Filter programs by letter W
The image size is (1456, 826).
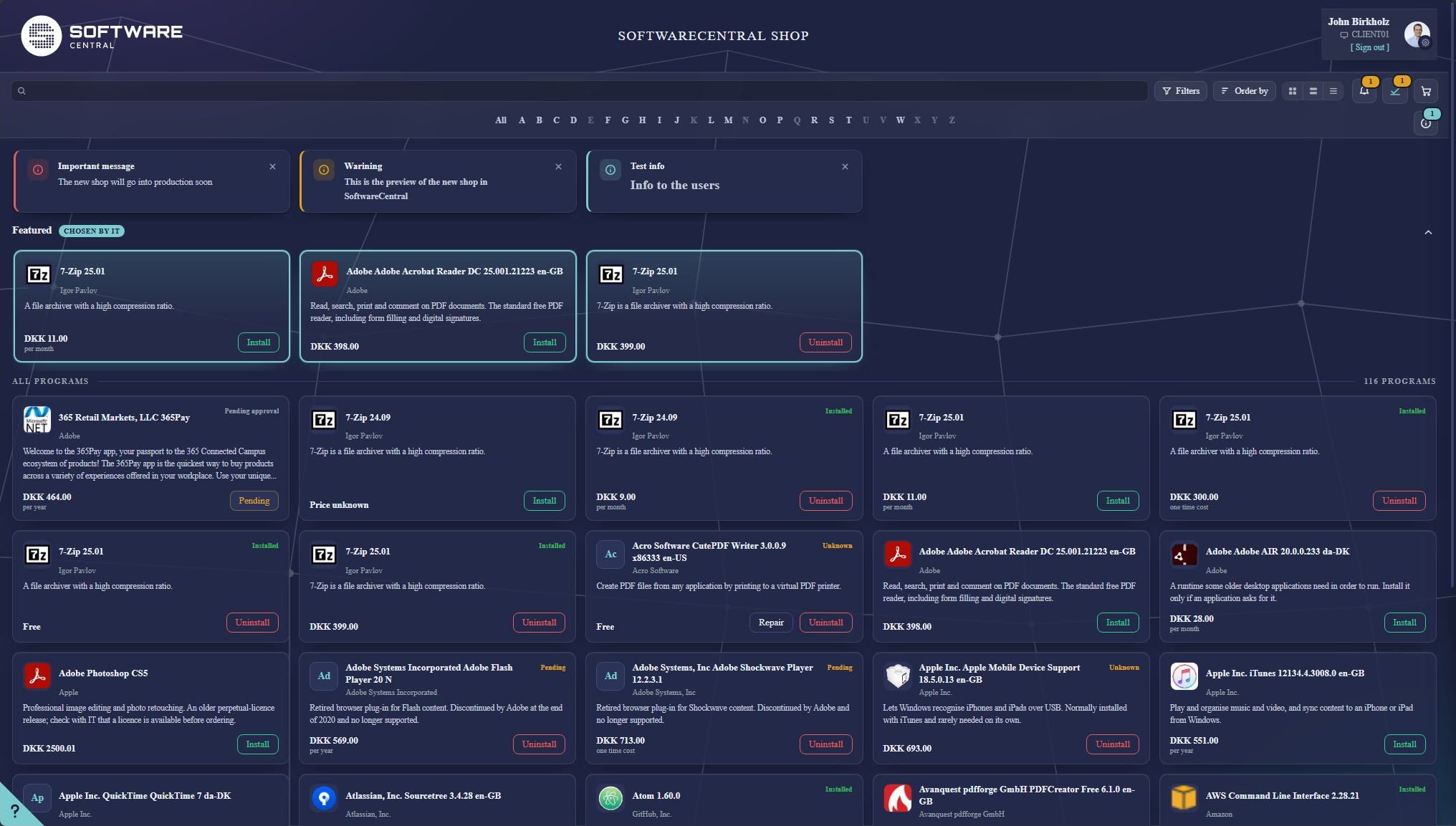click(900, 120)
